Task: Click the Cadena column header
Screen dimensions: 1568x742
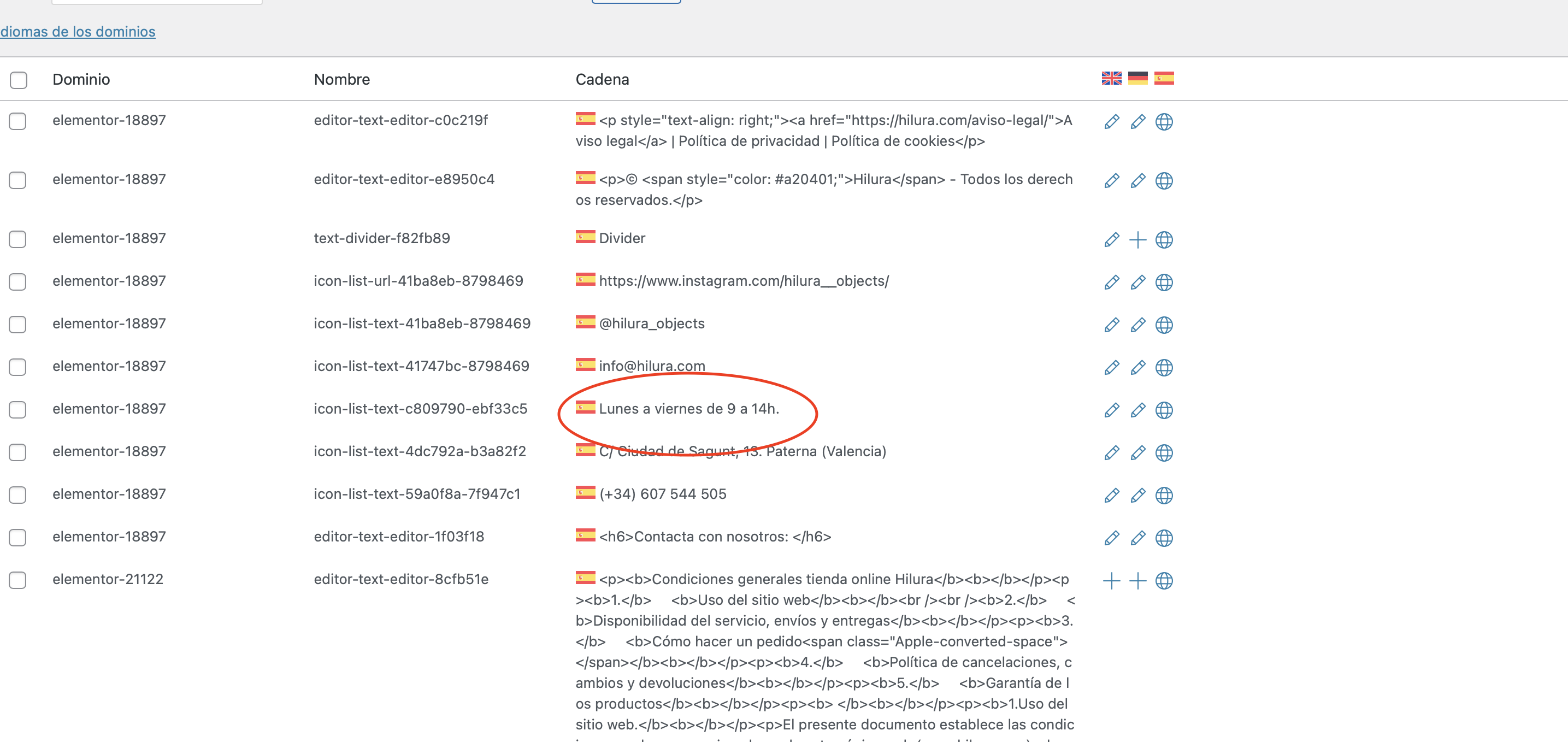Action: 602,80
